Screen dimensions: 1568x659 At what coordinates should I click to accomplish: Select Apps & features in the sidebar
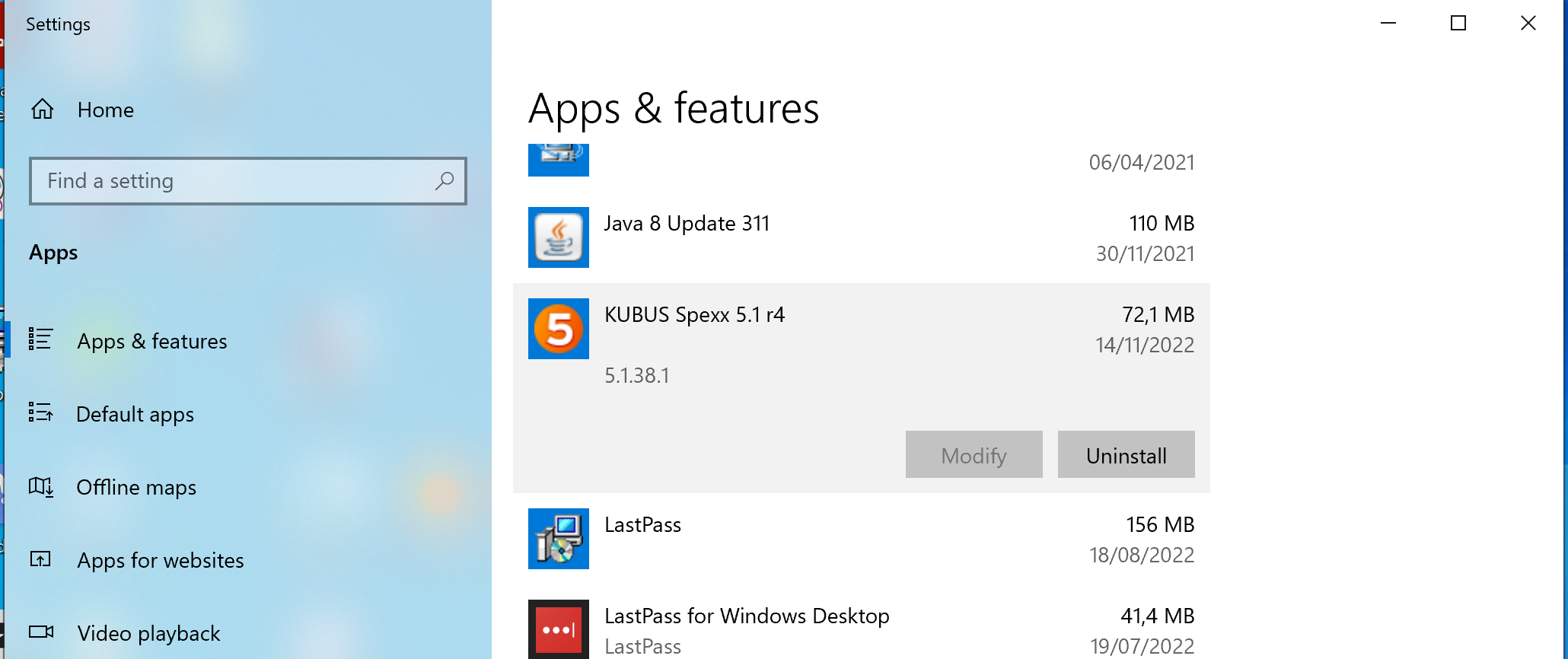coord(152,341)
